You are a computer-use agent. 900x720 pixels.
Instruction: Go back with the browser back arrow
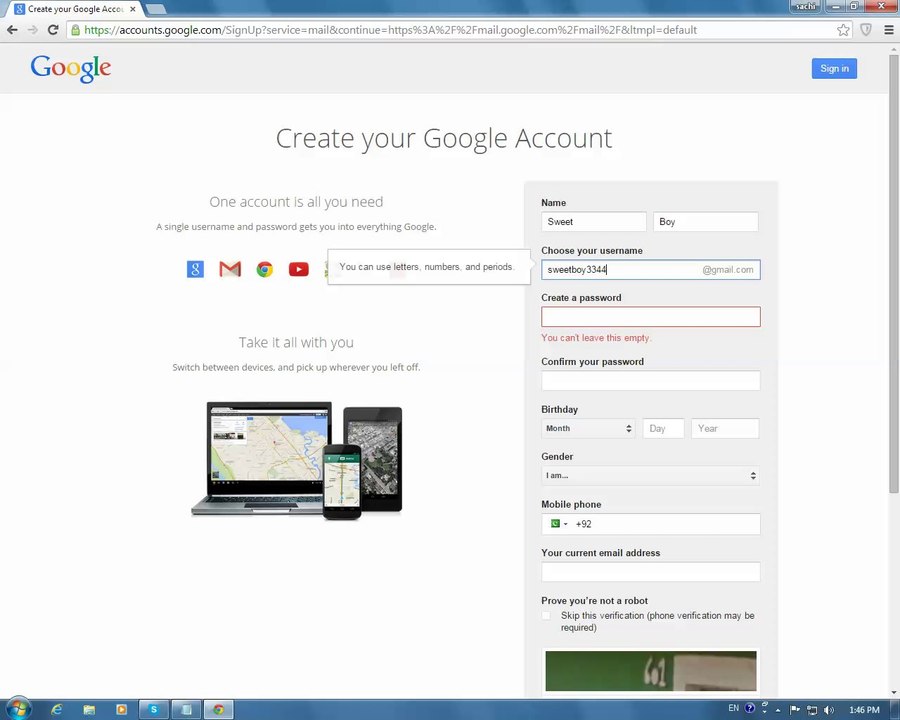click(x=12, y=30)
